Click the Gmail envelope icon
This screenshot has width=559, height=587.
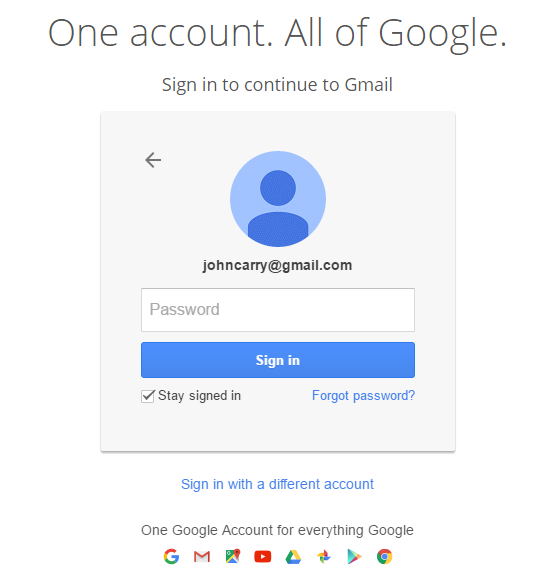pos(202,557)
